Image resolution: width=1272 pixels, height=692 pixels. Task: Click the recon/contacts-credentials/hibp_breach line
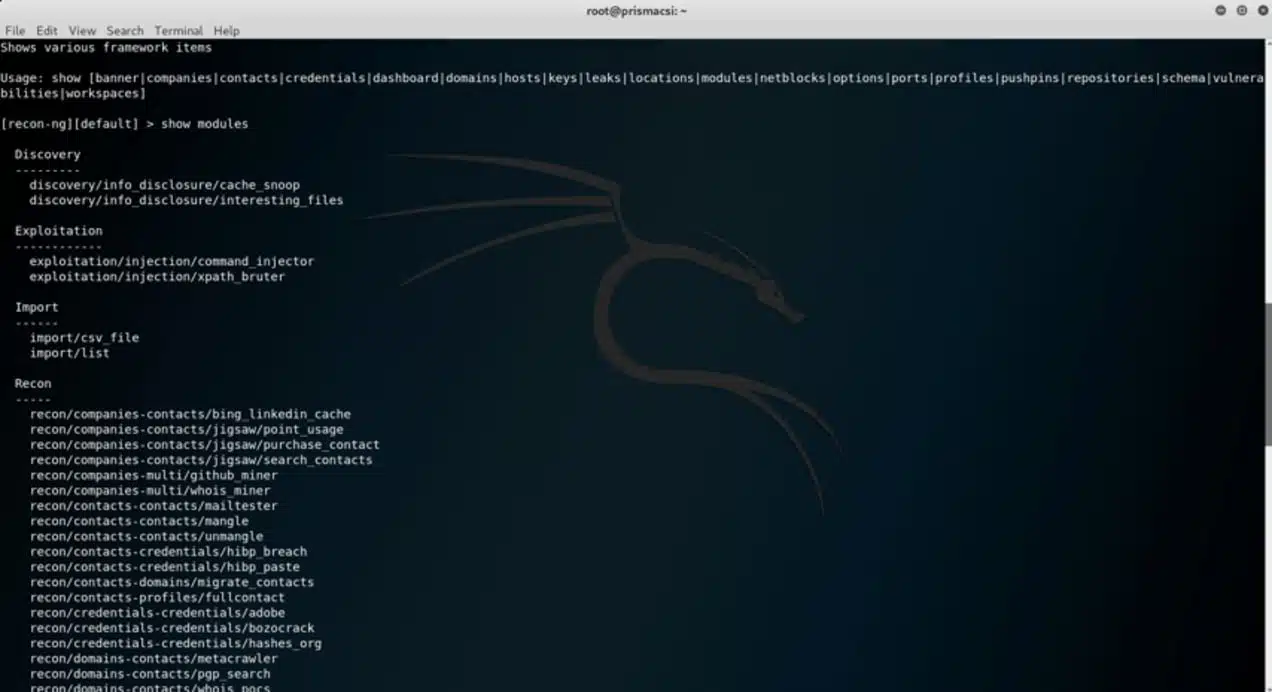pyautogui.click(x=168, y=551)
